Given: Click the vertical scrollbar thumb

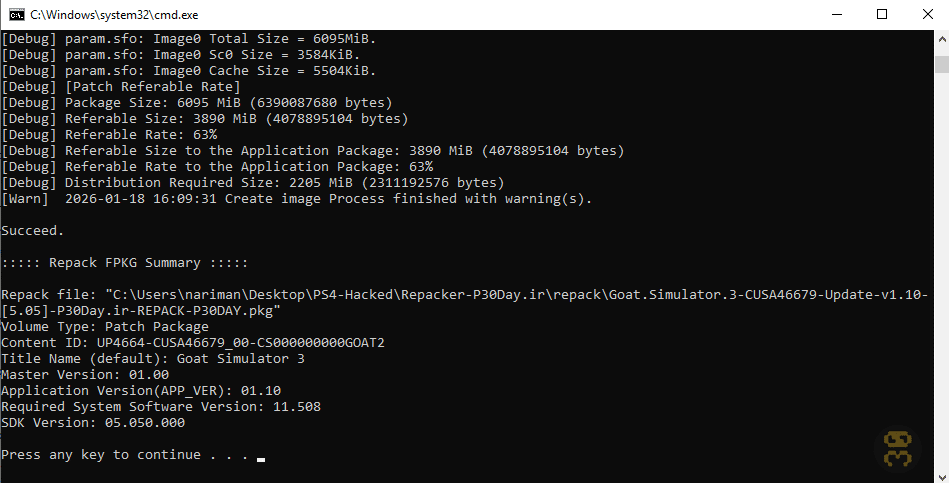Looking at the screenshot, I should pos(942,64).
